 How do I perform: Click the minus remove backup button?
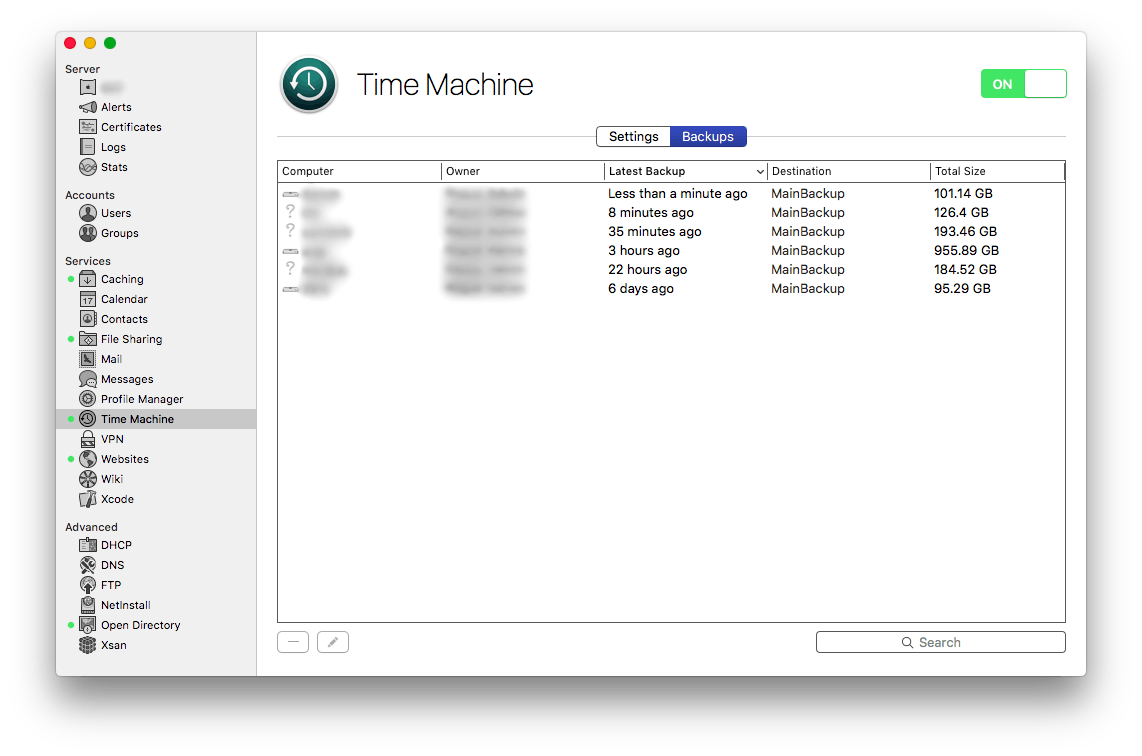pyautogui.click(x=293, y=642)
